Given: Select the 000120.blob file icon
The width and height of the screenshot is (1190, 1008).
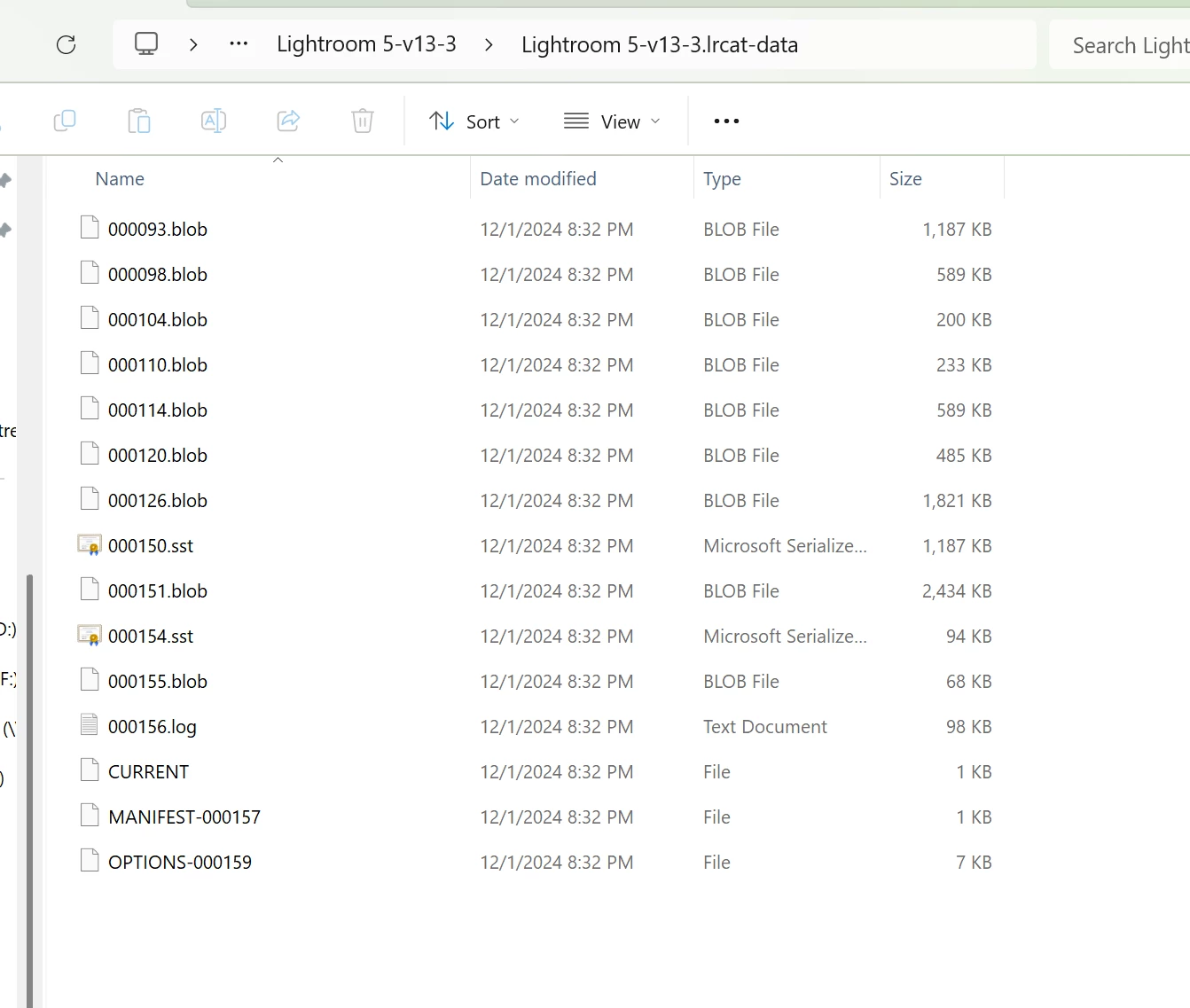Looking at the screenshot, I should 90,454.
